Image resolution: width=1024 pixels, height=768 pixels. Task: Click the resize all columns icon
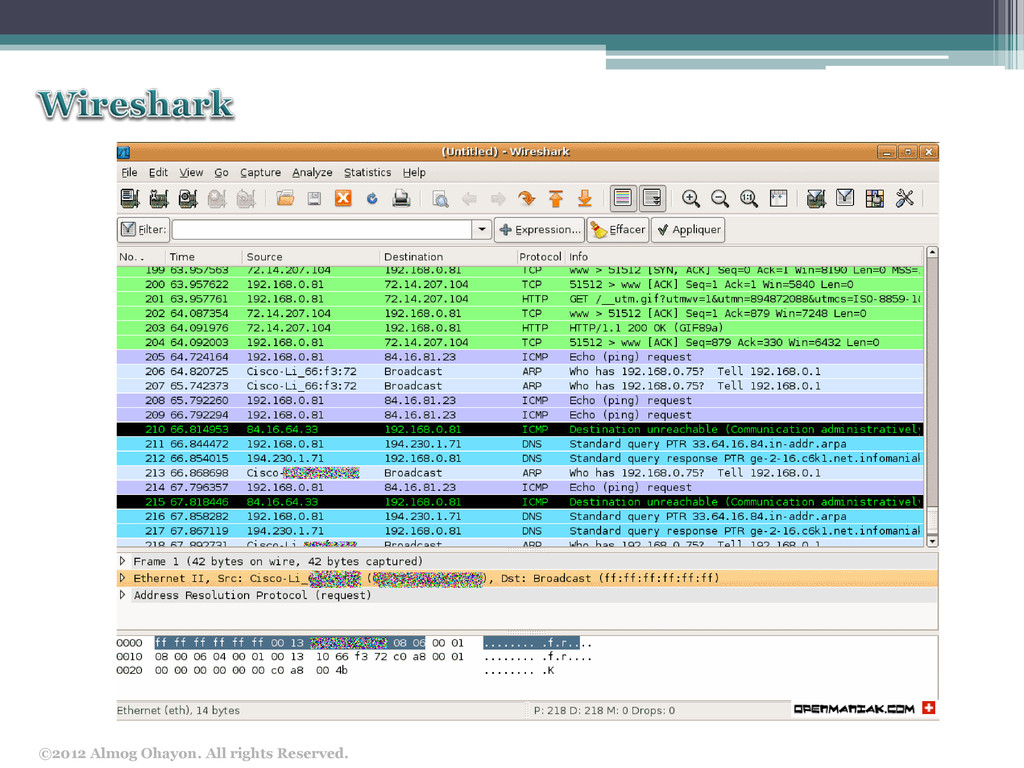[778, 198]
